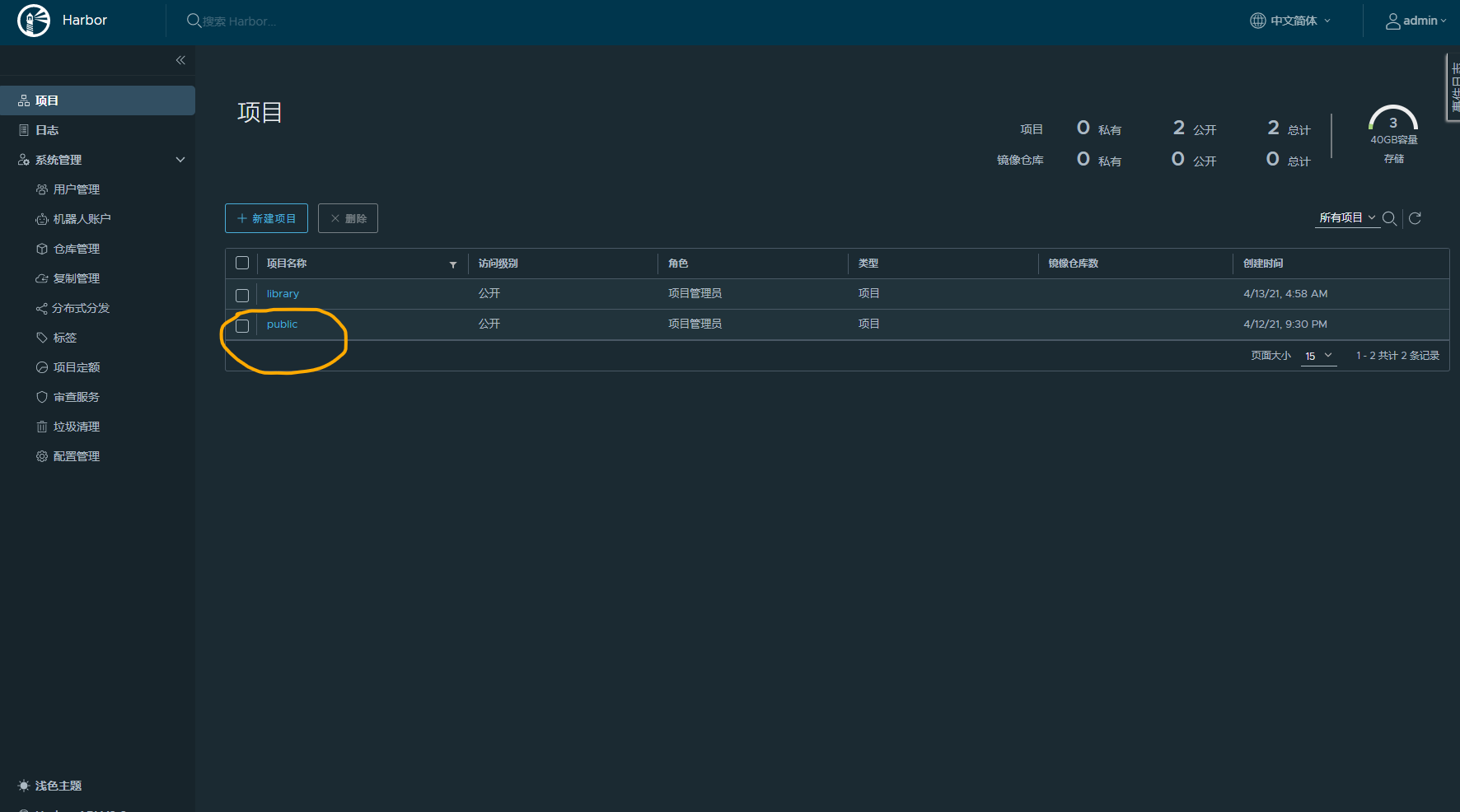Sort by 镜像仓库数 column header
Image resolution: width=1460 pixels, height=812 pixels.
(x=1073, y=264)
